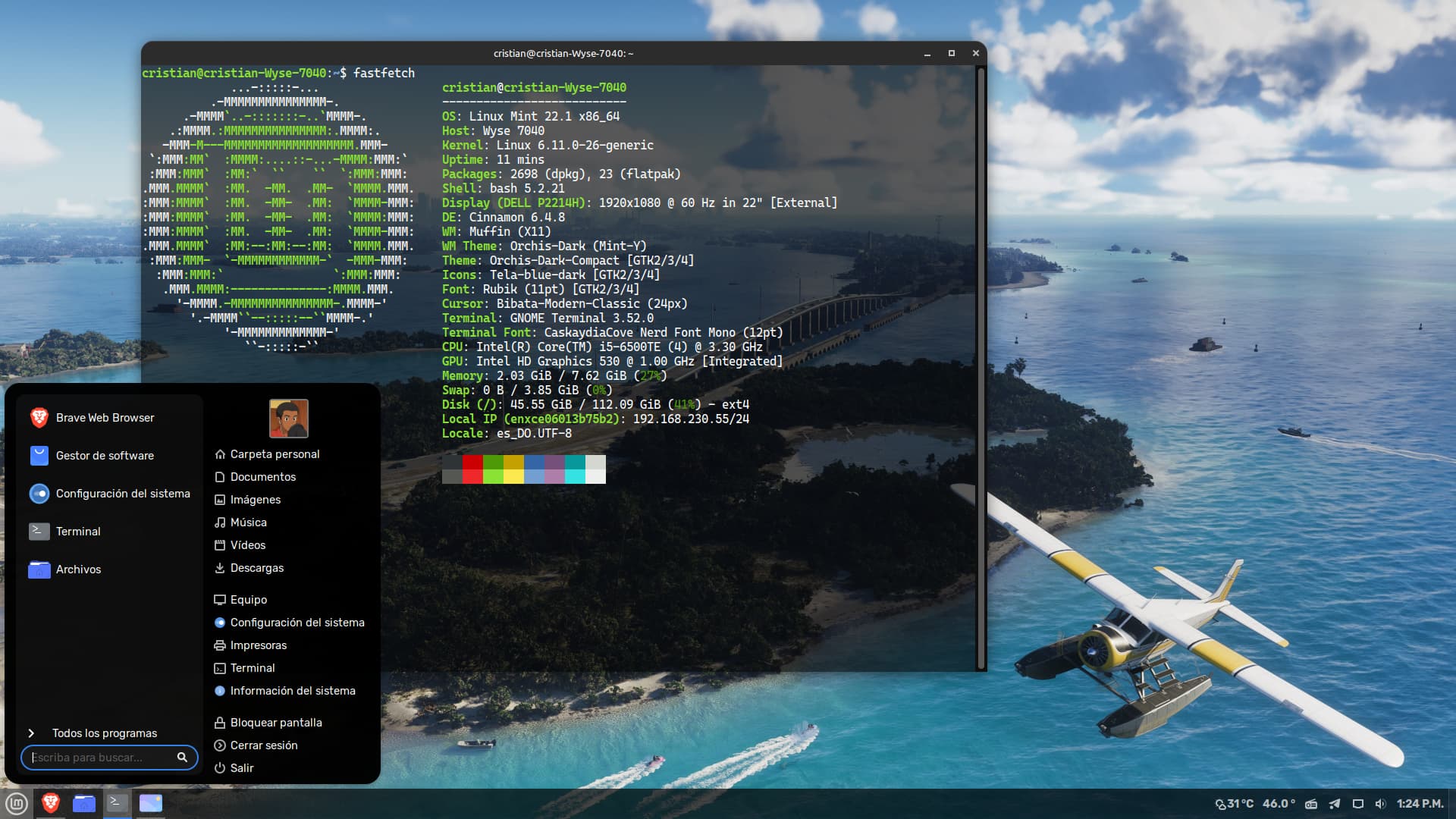Maximize the terminal window

coord(951,53)
